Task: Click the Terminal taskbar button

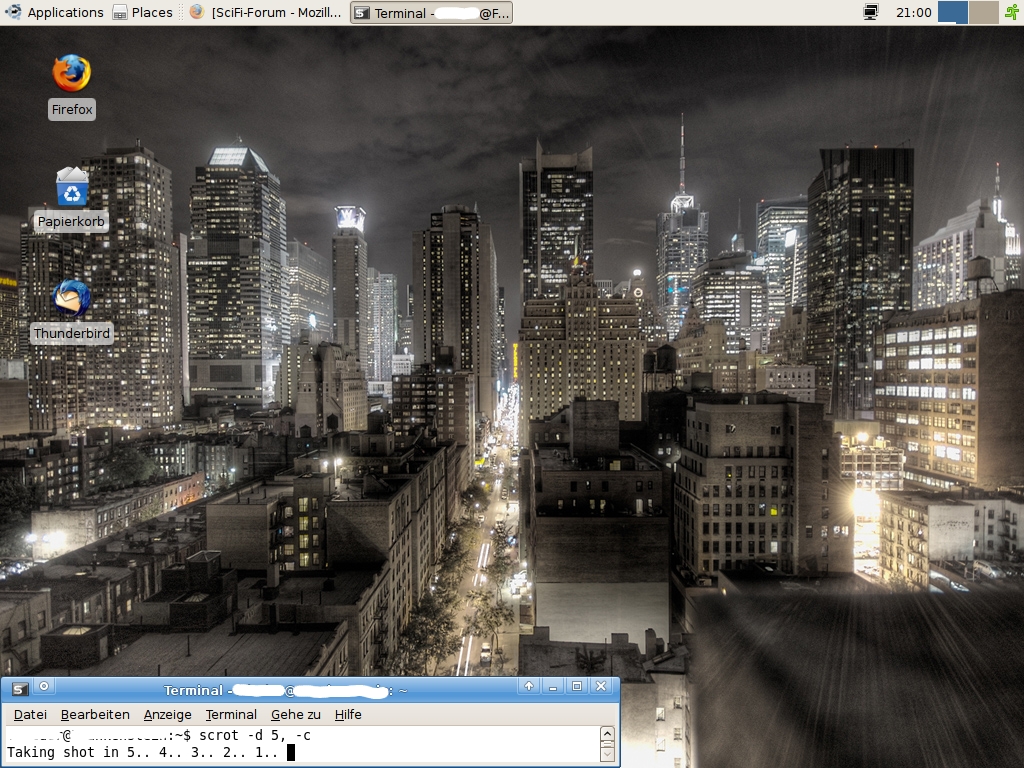Action: click(432, 12)
